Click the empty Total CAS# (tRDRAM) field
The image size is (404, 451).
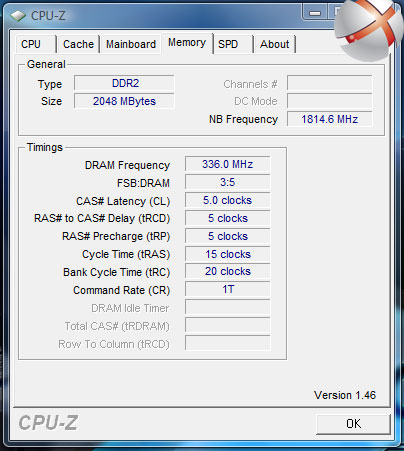227,325
